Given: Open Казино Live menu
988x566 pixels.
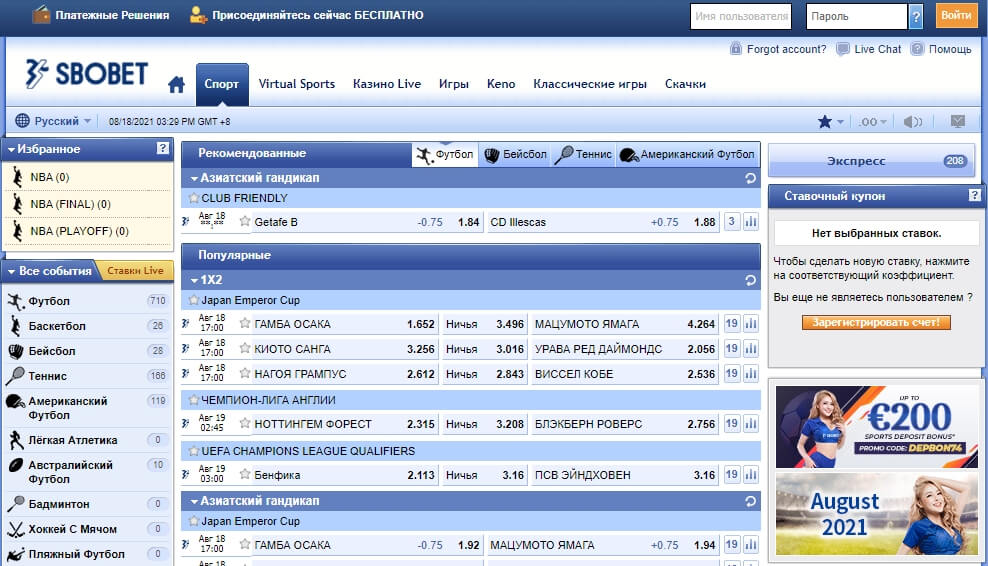Looking at the screenshot, I should click(x=387, y=84).
